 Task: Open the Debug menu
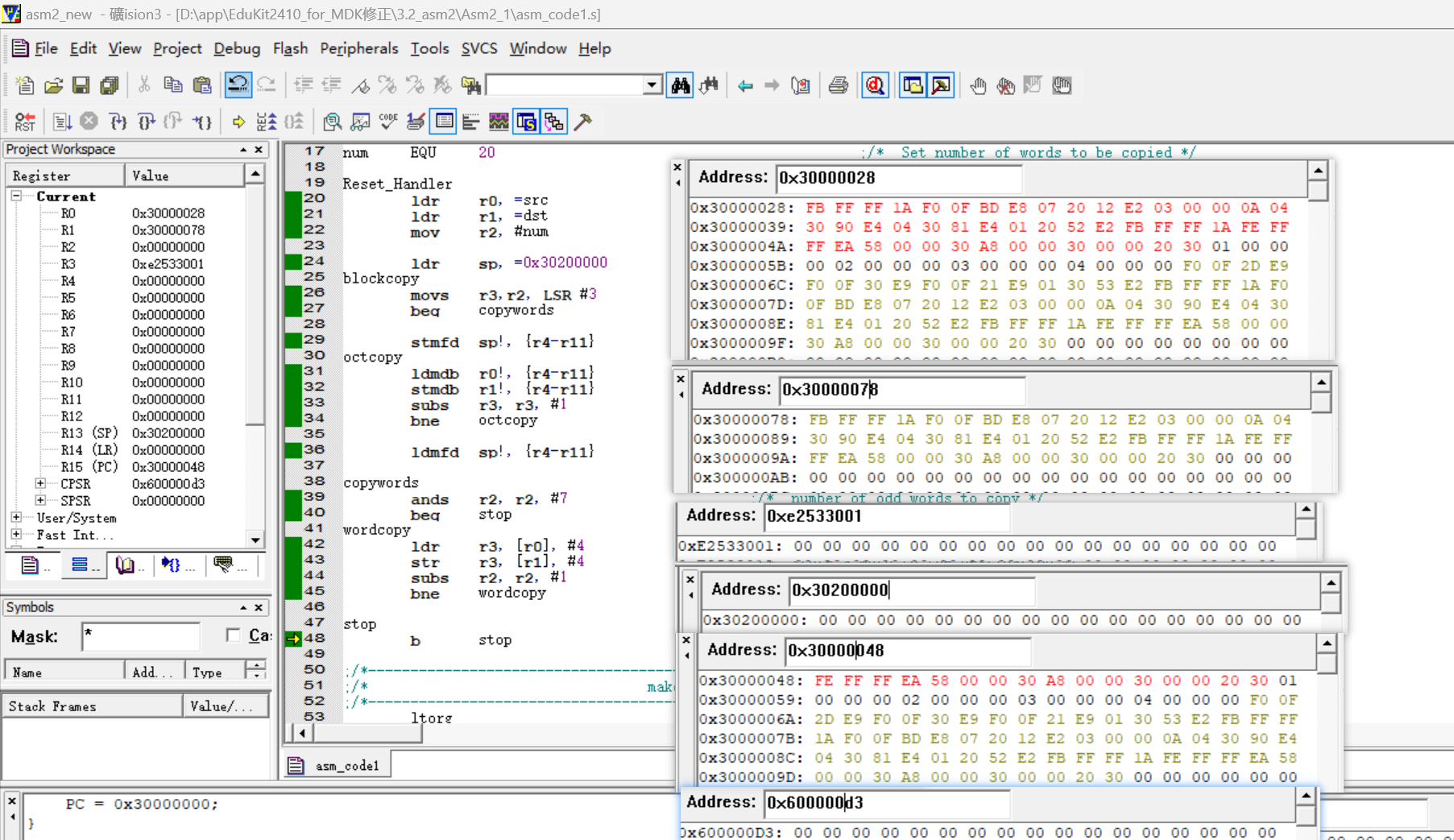coord(236,48)
